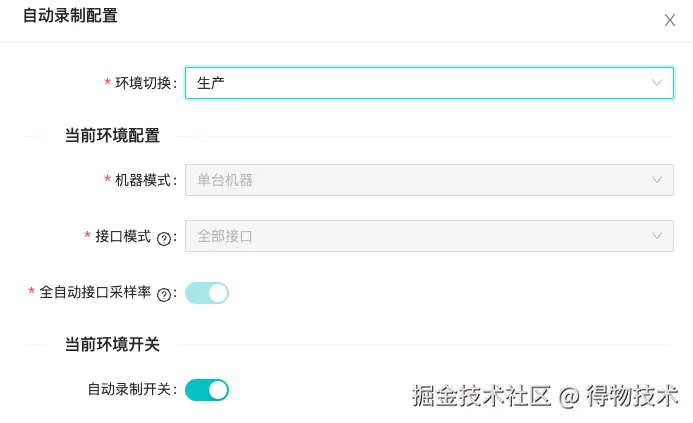Disable the 自动录制开关 switch
The width and height of the screenshot is (693, 423).
point(207,390)
